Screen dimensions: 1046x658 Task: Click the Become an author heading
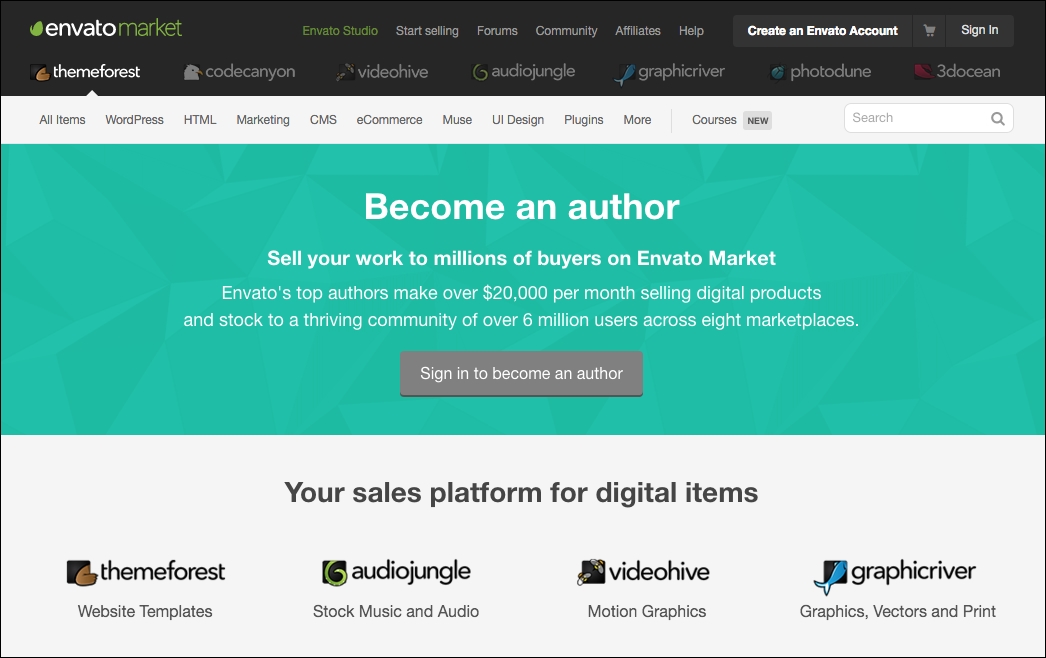pyautogui.click(x=522, y=207)
